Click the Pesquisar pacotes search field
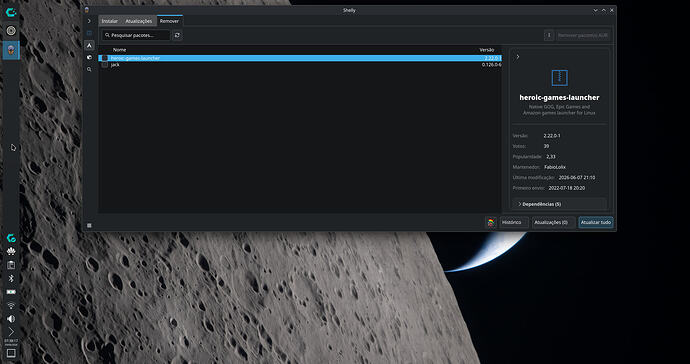Viewport: 690px width, 364px height. pyautogui.click(x=136, y=35)
